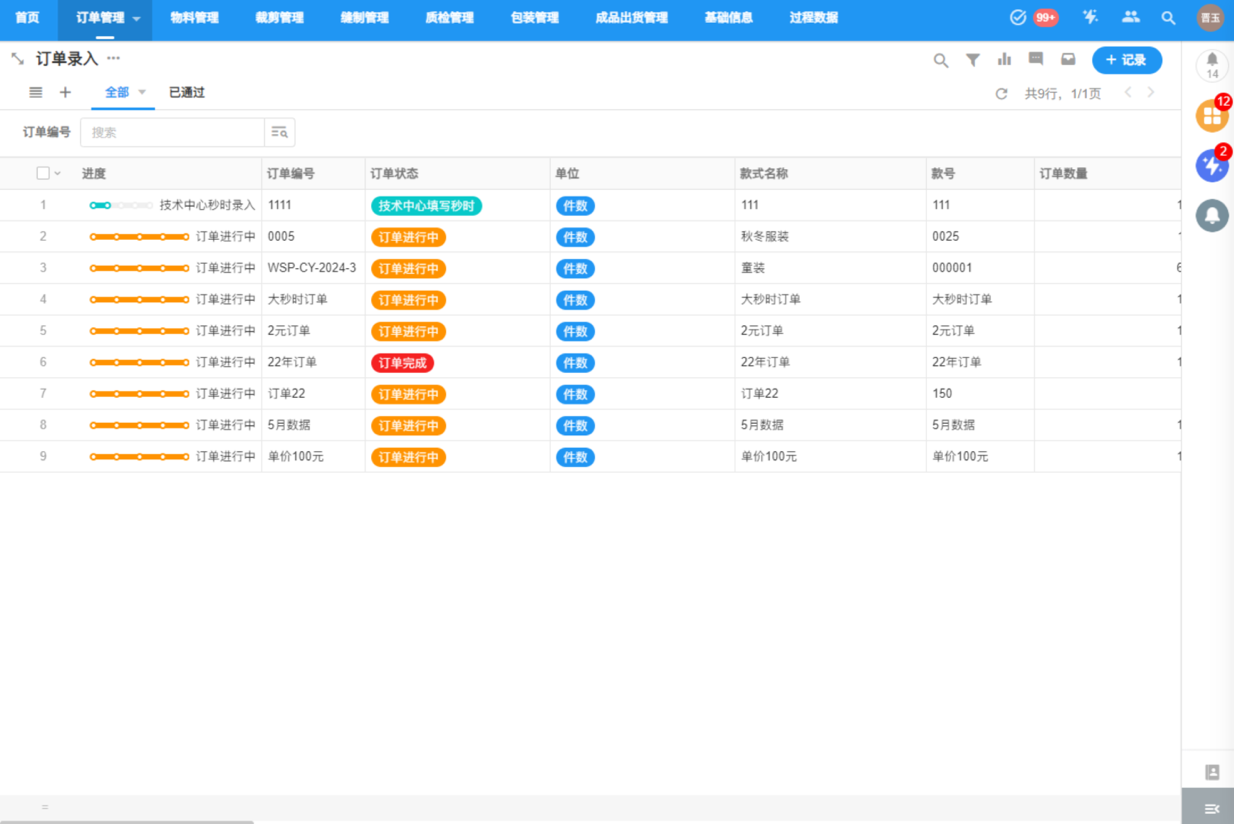1234x824 pixels.
Task: Click the progress bar in row 1
Action: (x=120, y=205)
